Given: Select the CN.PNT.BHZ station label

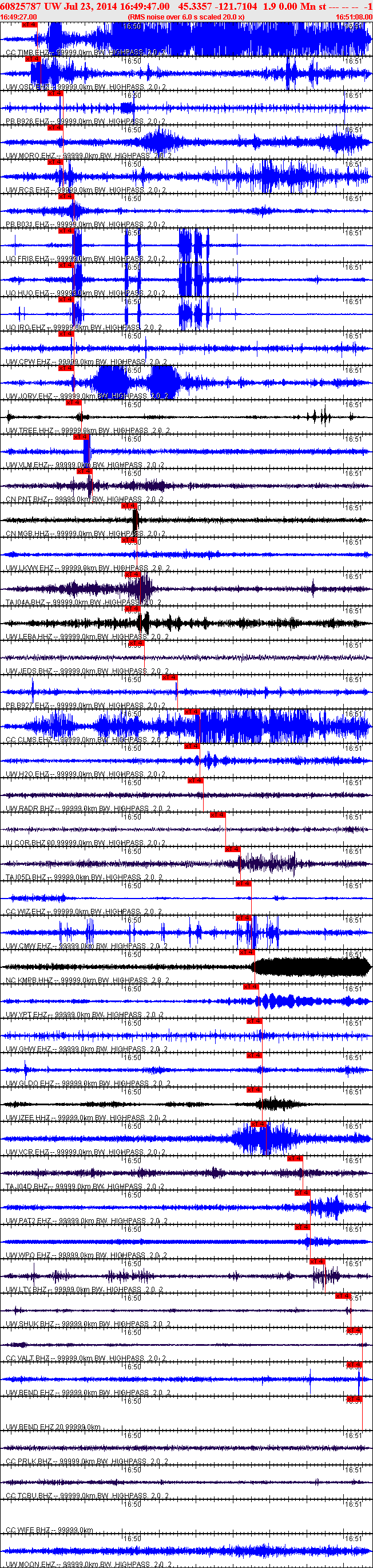Looking at the screenshot, I should click(x=84, y=499).
